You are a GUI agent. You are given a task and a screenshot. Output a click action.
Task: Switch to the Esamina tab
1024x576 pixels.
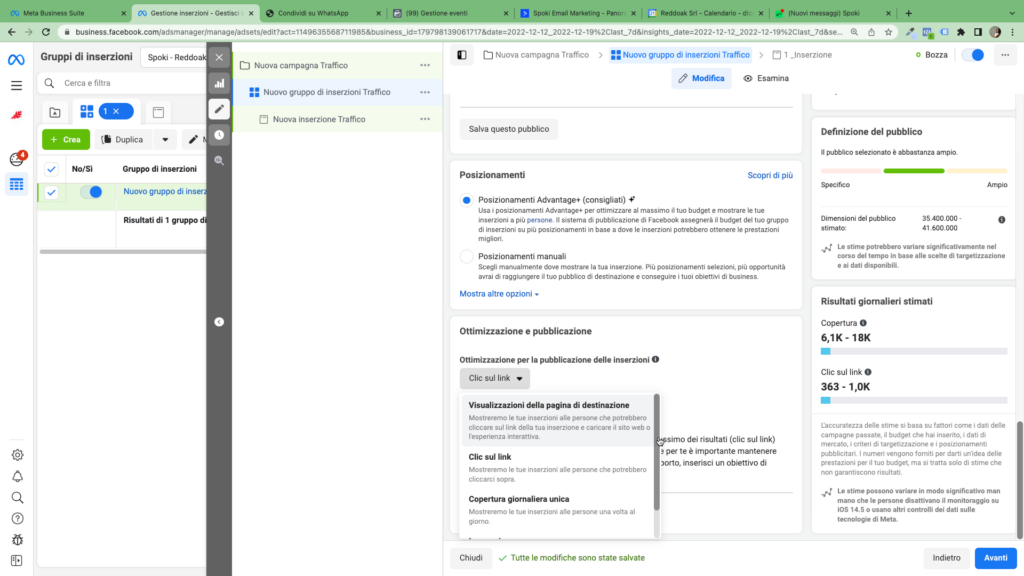coord(766,78)
